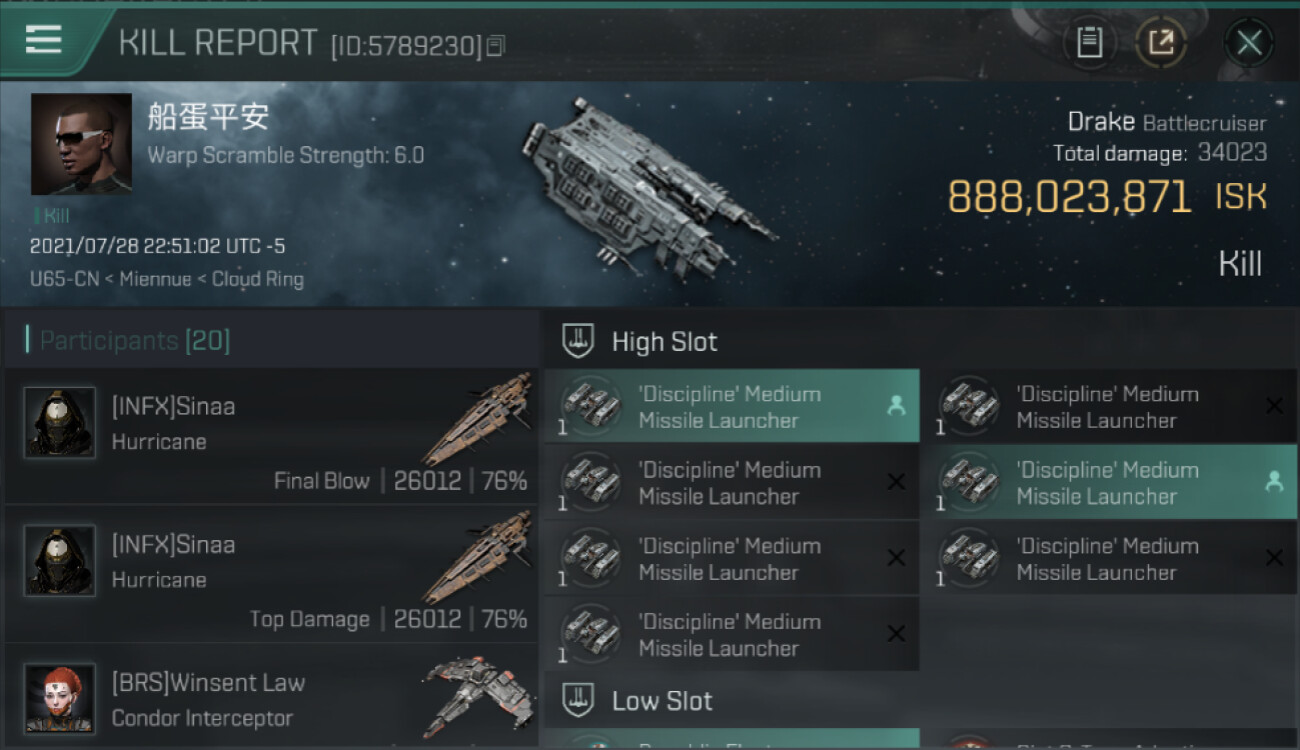1300x750 pixels.
Task: Click the U65-CN system location link
Action: tap(65, 279)
